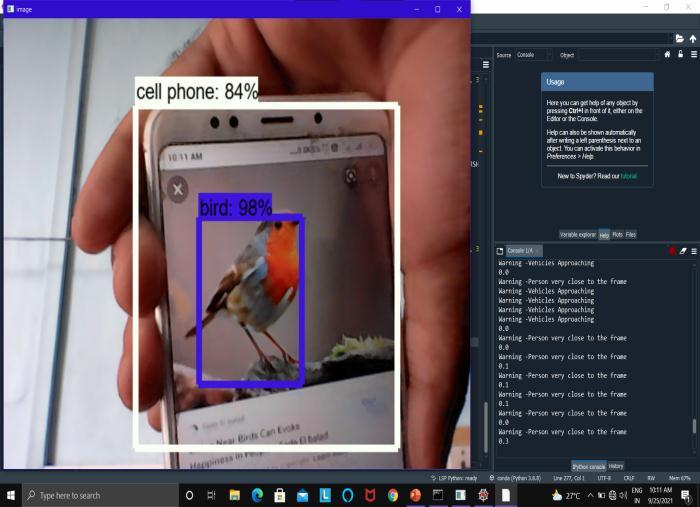This screenshot has height=507, width=700.
Task: Open the Alexa ring icon on the taskbar
Action: [x=348, y=495]
